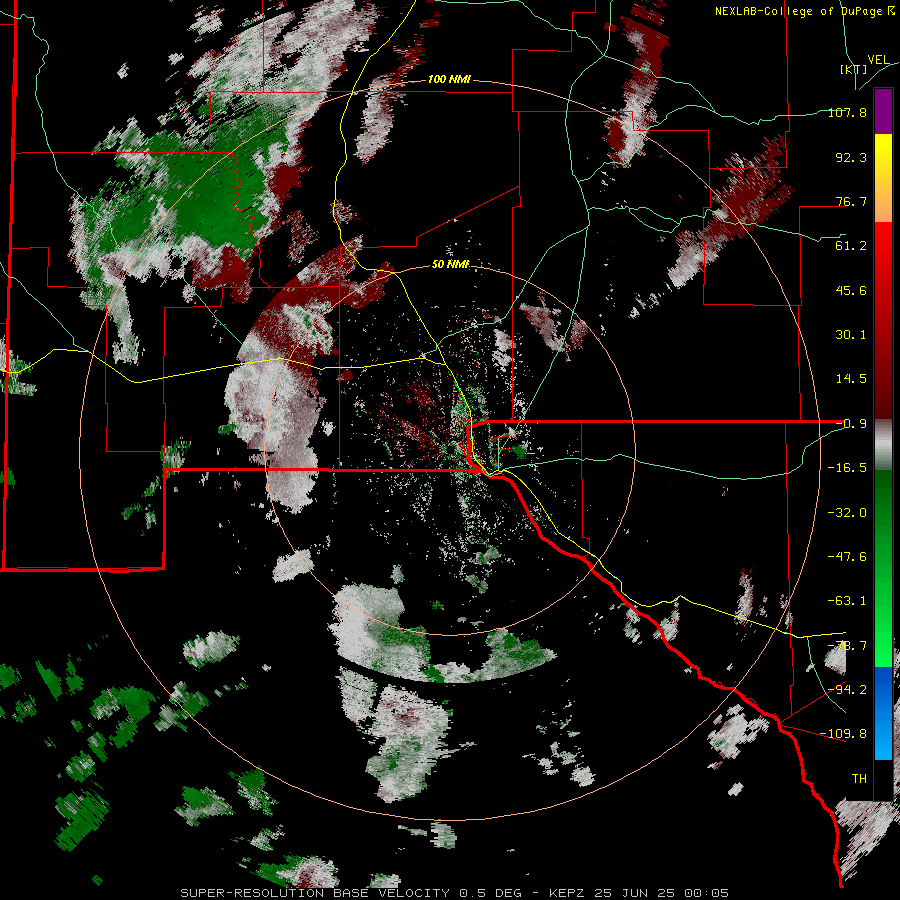900x900 pixels.
Task: Click the 30.1 velocity scale value
Action: pyautogui.click(x=851, y=335)
